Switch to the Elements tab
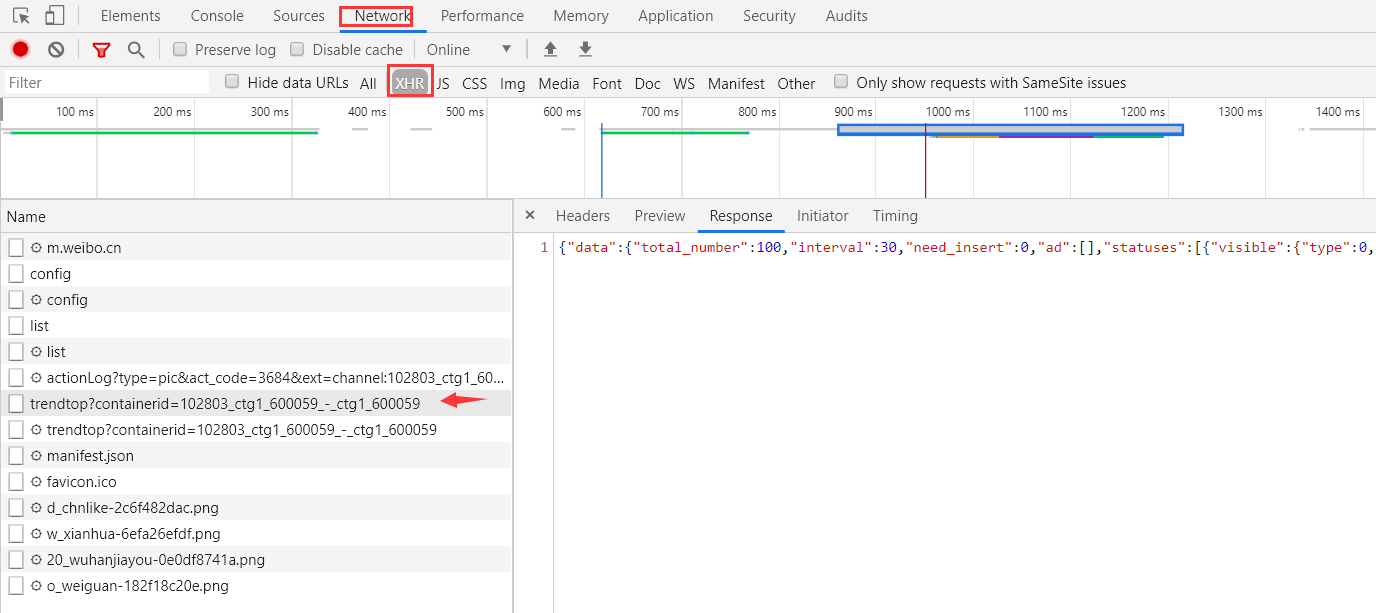Screen dimensions: 1376x613 pyautogui.click(x=131, y=16)
